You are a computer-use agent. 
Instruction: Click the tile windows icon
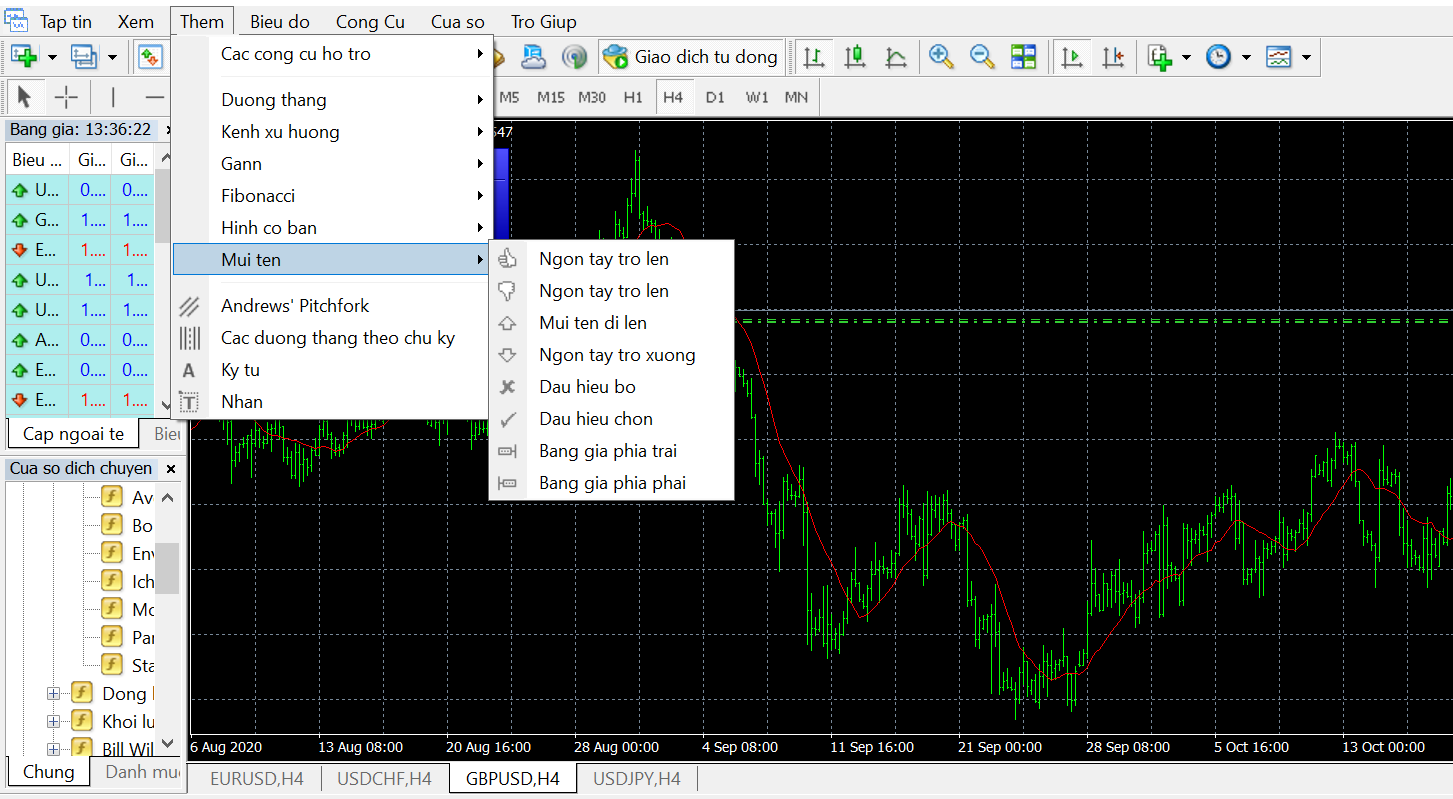(1023, 57)
